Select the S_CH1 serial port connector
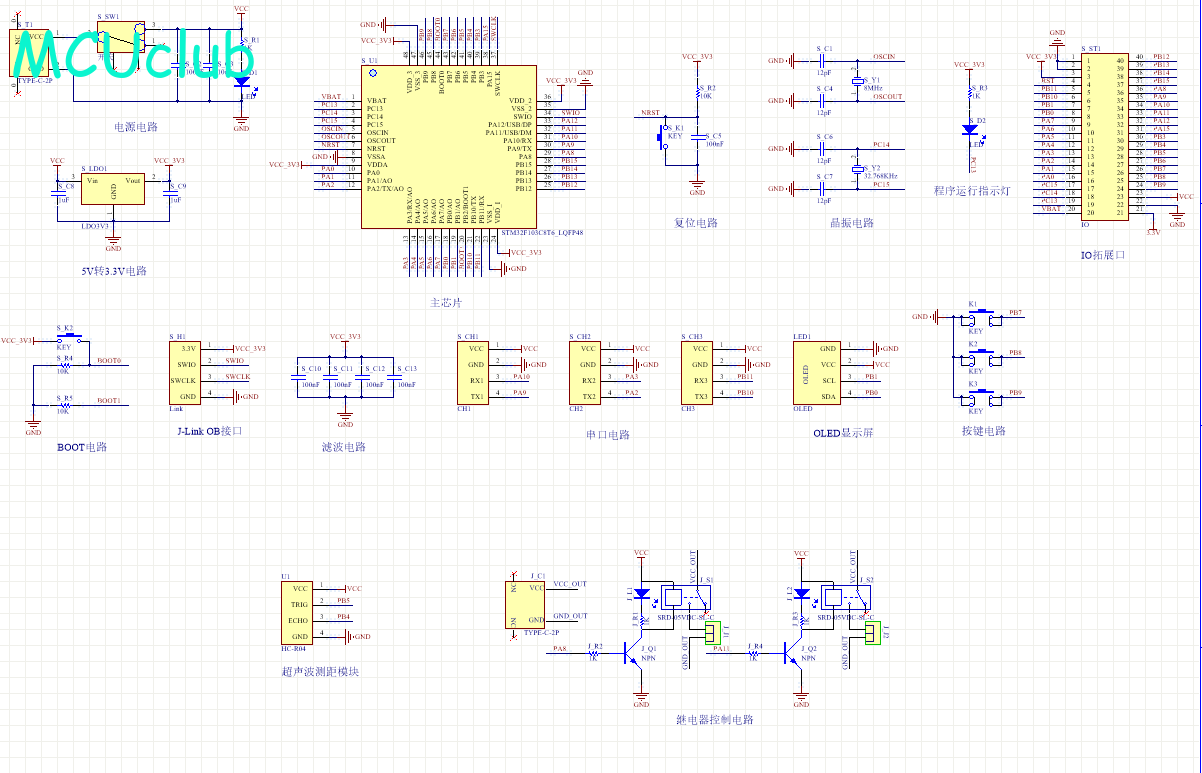1202x773 pixels. (475, 372)
